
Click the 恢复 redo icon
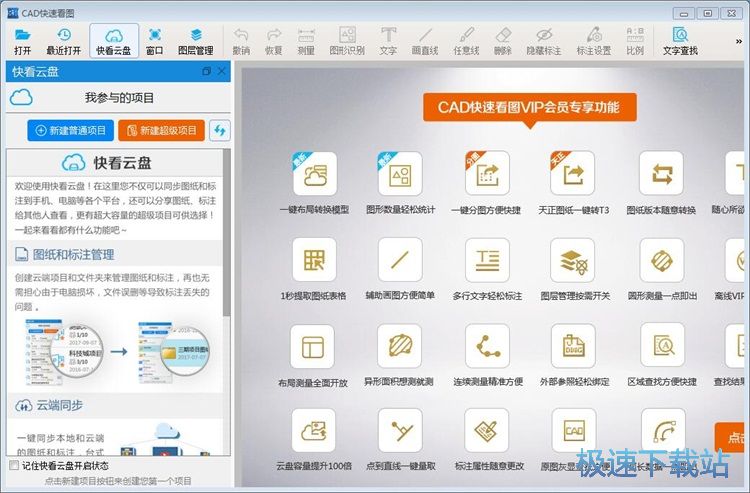click(x=274, y=41)
